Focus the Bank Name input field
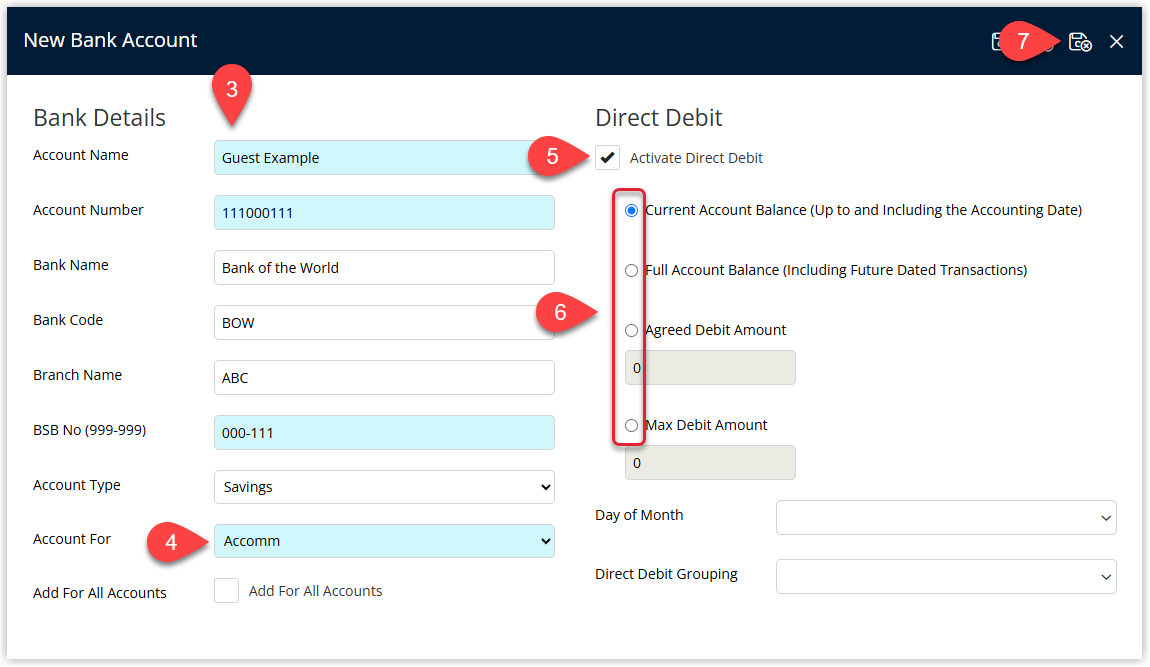This screenshot has width=1150, height=667. click(x=384, y=268)
